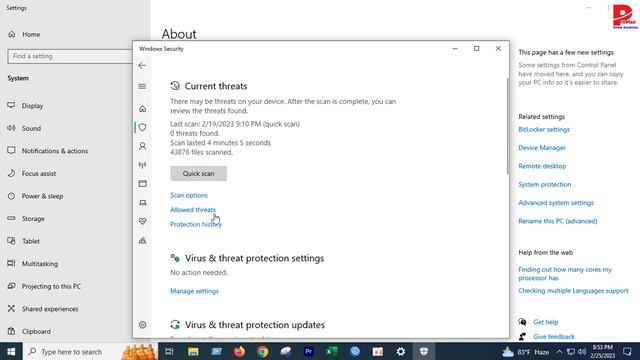The image size is (640, 360).
Task: Select Shared experiences in Settings
Action: pos(43,309)
